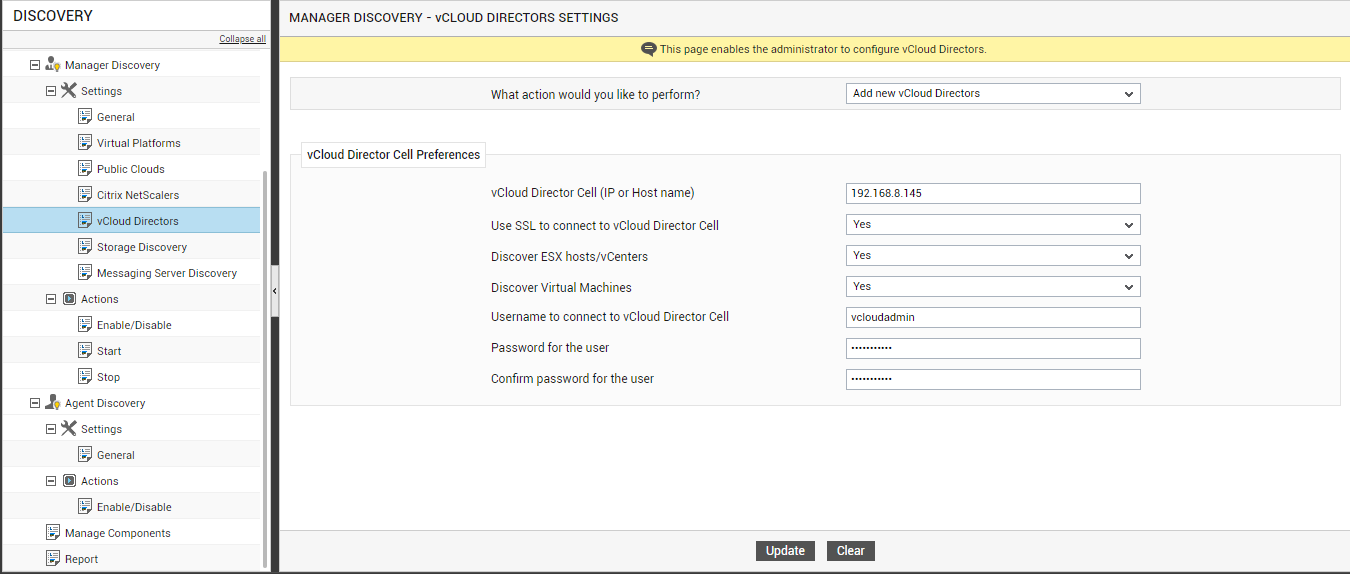Open the 'What action would you like to perform' dropdown
The width and height of the screenshot is (1350, 574).
(993, 94)
